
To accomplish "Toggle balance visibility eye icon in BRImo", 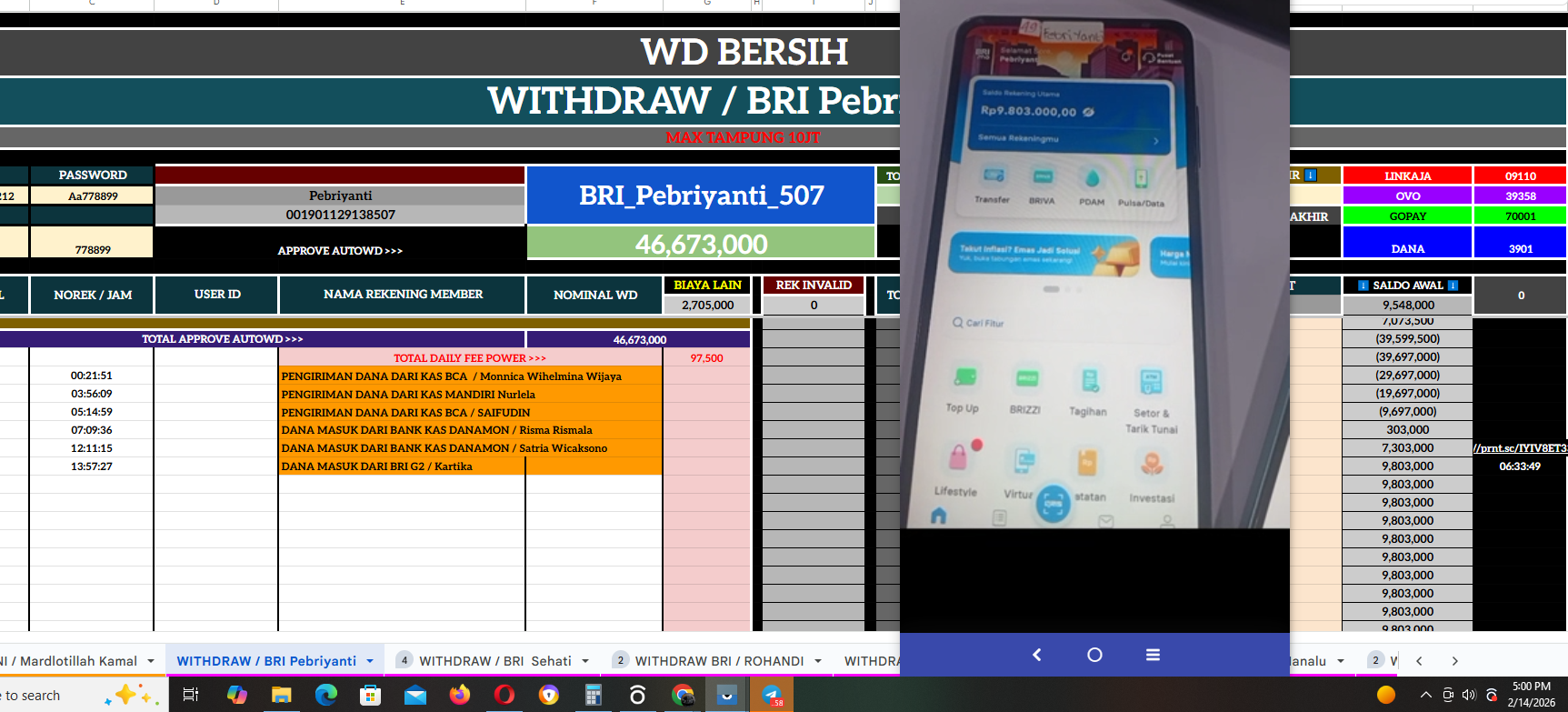I will (x=1089, y=112).
